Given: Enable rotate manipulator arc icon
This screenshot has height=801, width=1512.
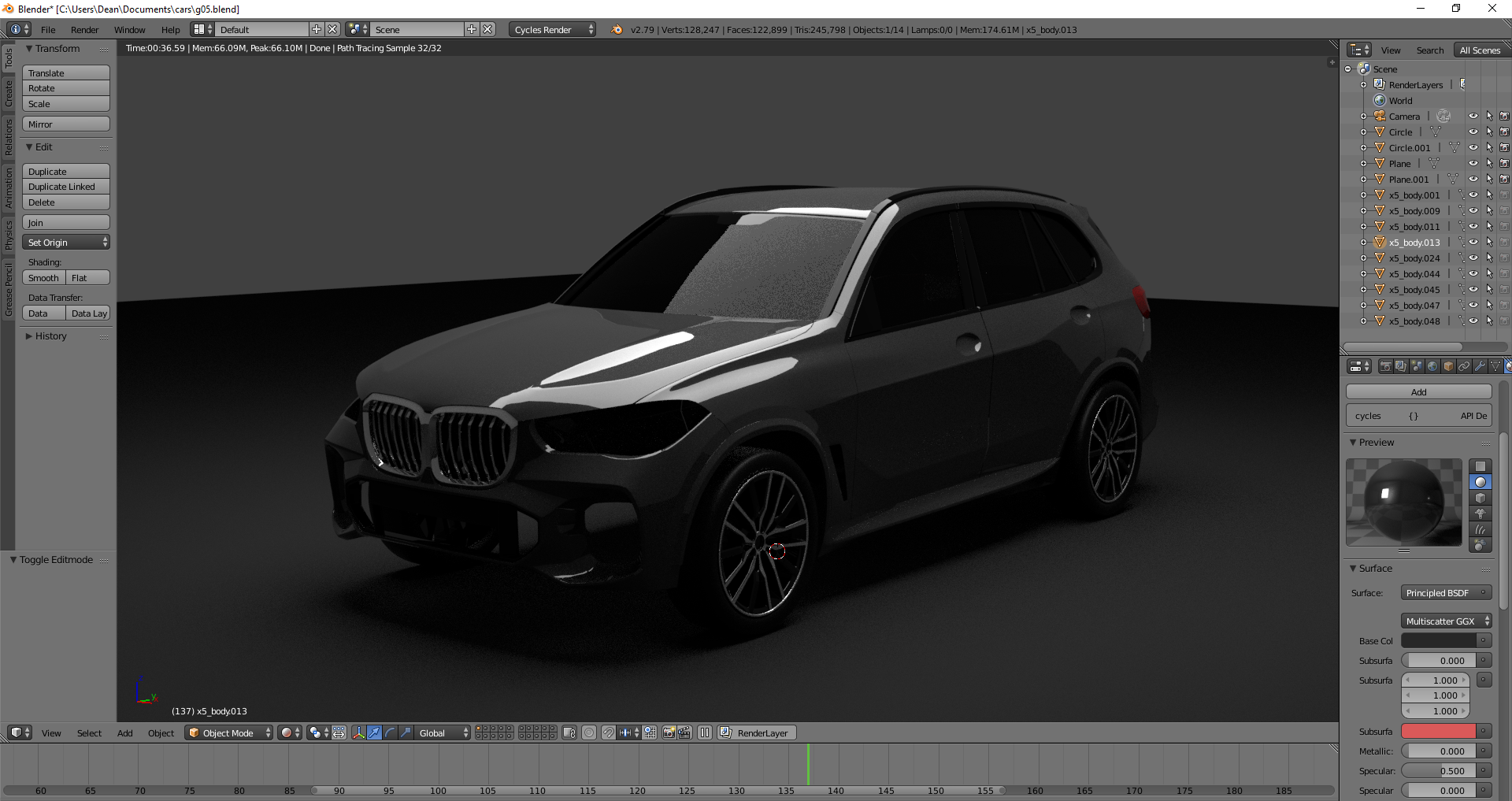Looking at the screenshot, I should 391,732.
